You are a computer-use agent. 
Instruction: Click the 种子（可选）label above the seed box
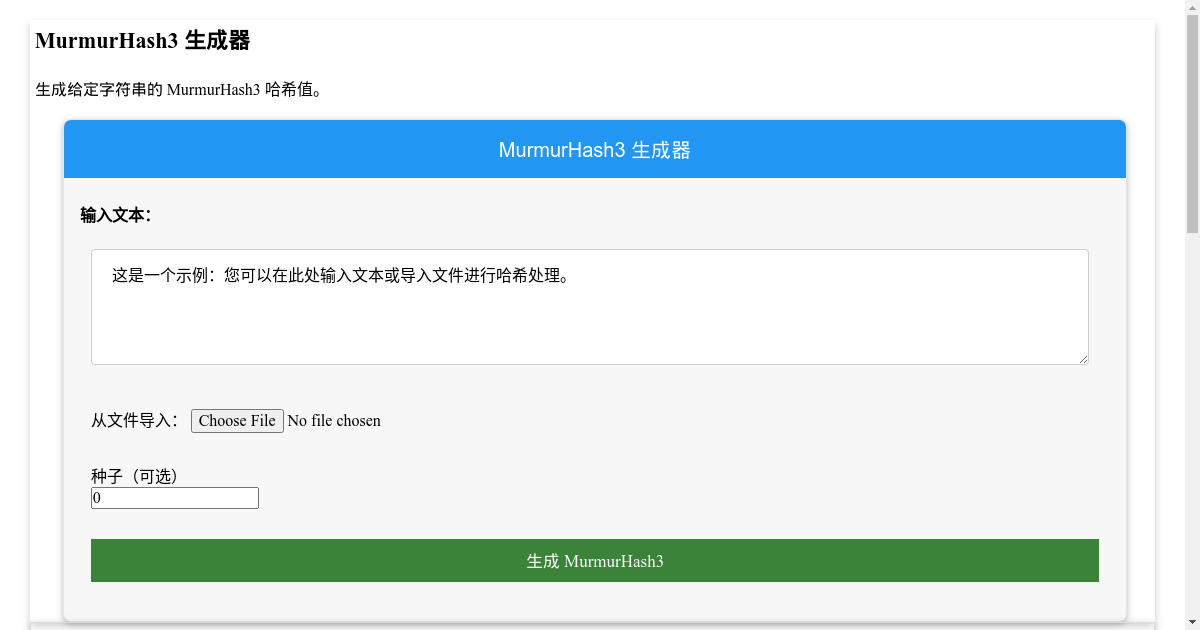134,475
